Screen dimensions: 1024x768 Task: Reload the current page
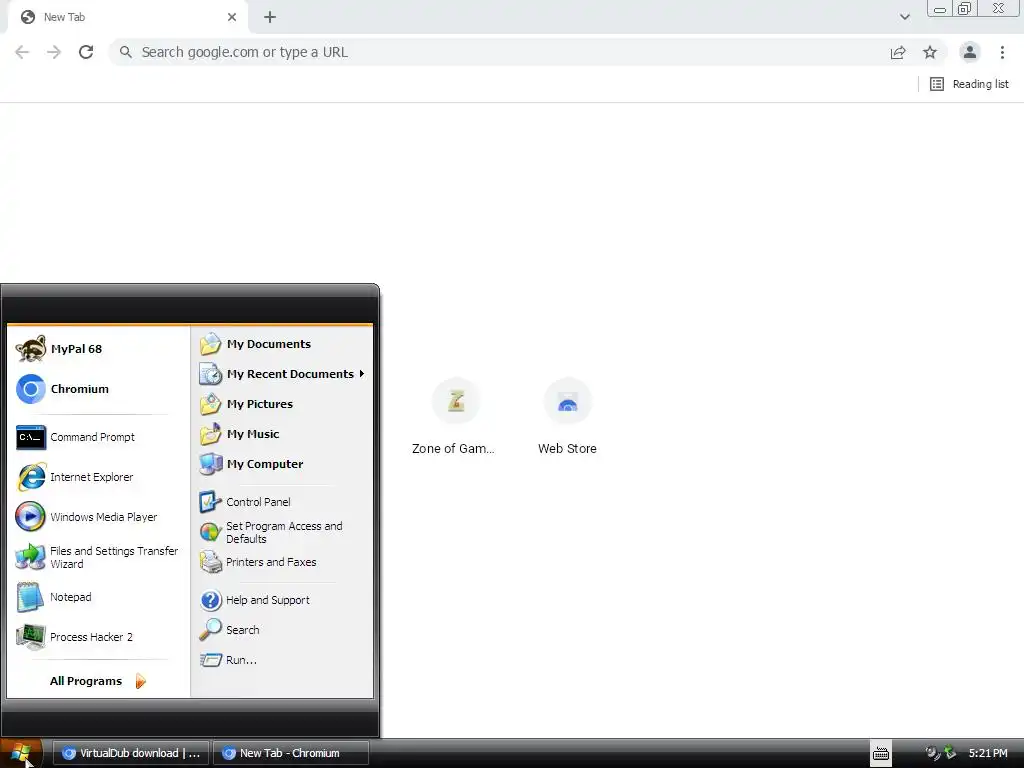[86, 52]
